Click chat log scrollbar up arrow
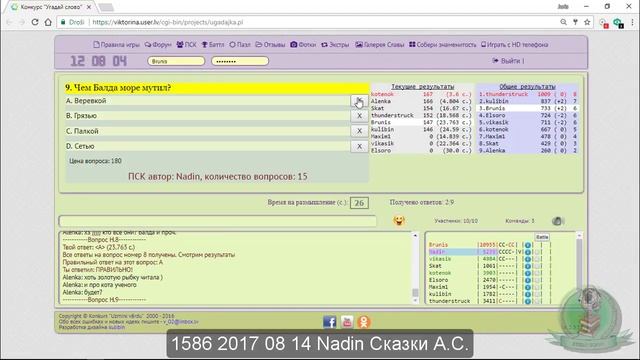Image resolution: width=640 pixels, height=360 pixels. click(415, 236)
